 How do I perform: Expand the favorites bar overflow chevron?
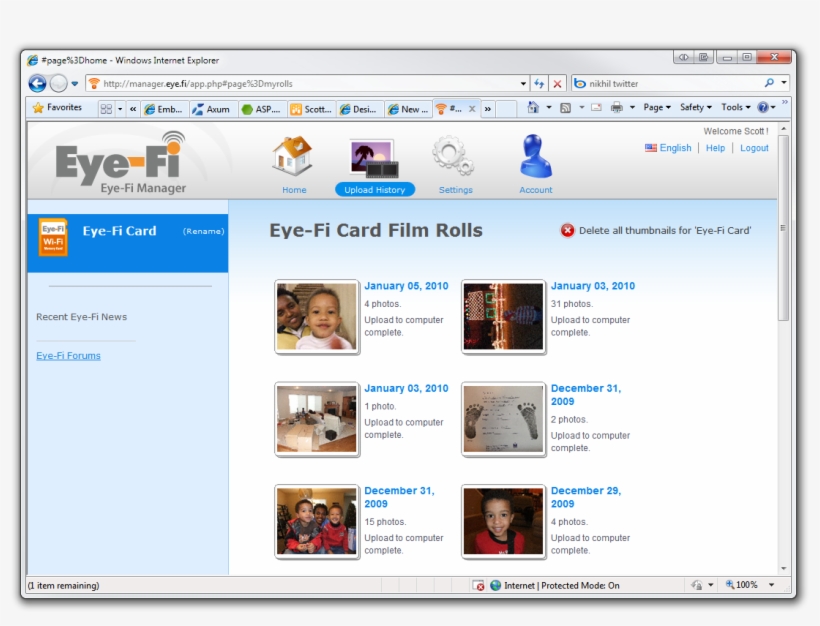coord(135,108)
